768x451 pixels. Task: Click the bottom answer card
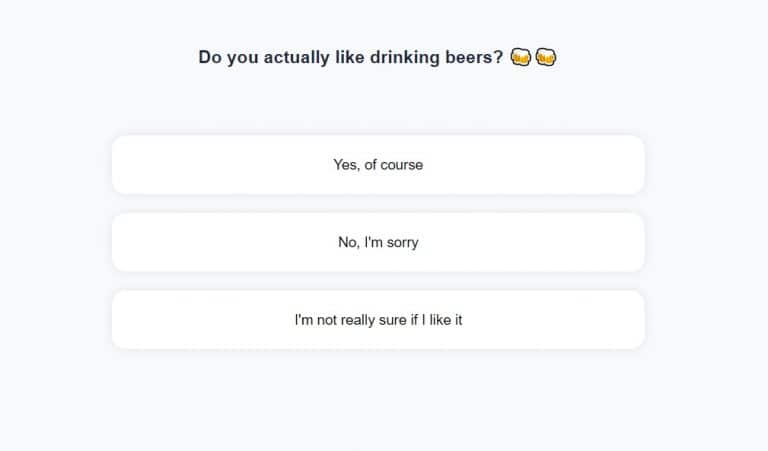point(378,320)
